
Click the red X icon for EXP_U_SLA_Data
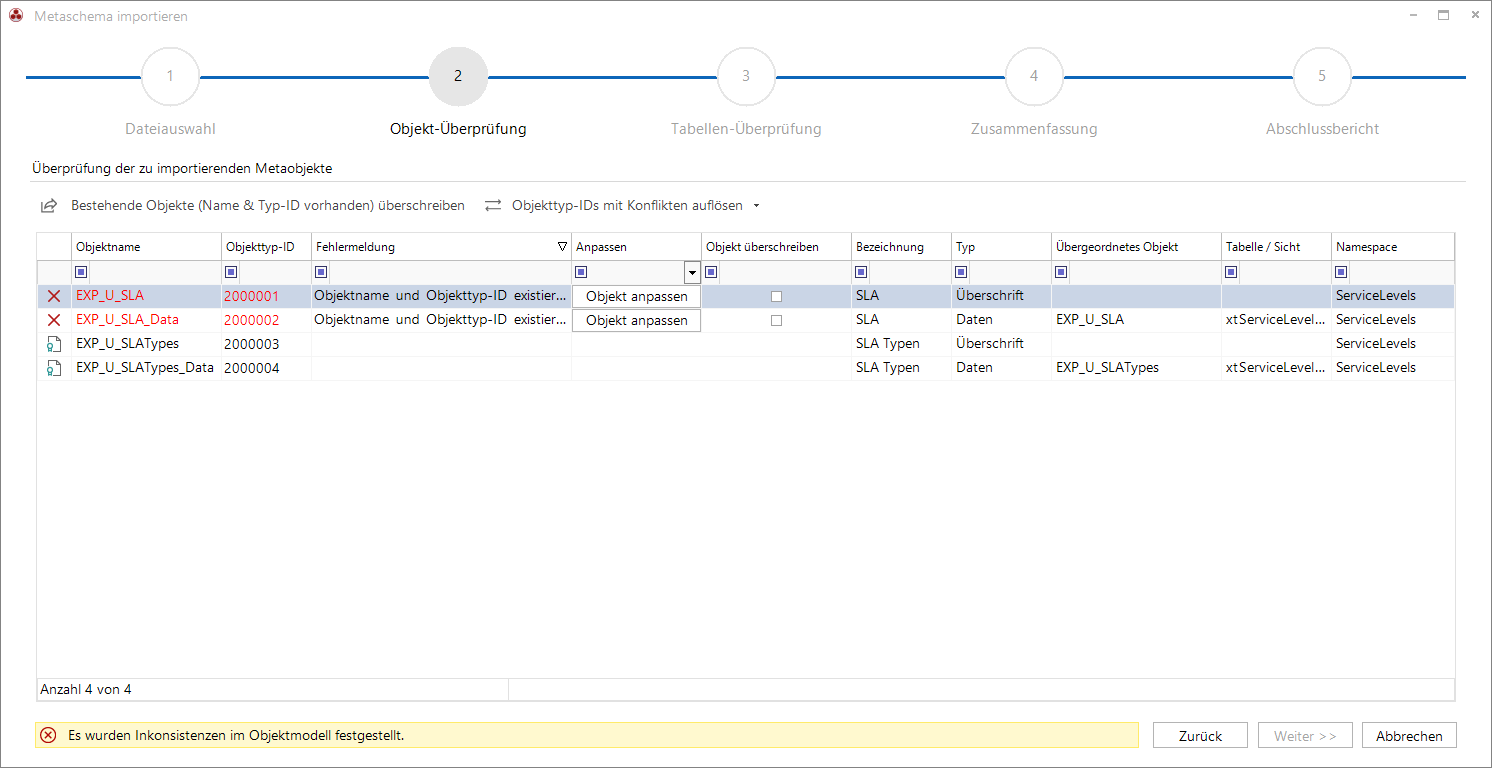(x=54, y=320)
